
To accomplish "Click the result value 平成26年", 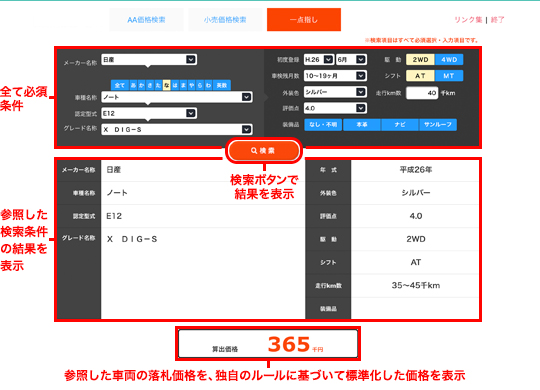I will click(x=415, y=170).
